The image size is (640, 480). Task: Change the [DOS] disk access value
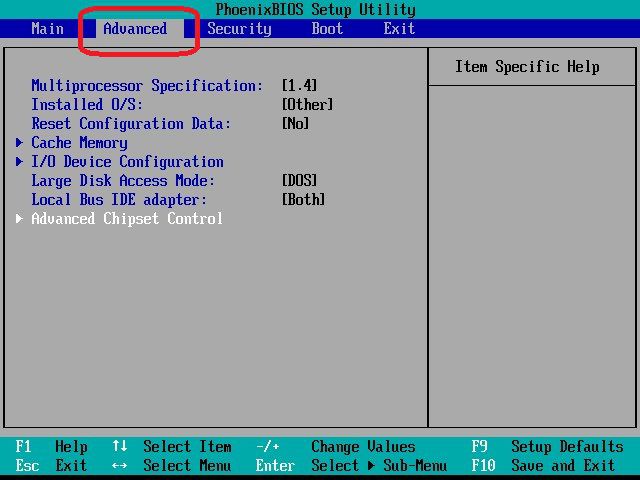click(x=299, y=180)
